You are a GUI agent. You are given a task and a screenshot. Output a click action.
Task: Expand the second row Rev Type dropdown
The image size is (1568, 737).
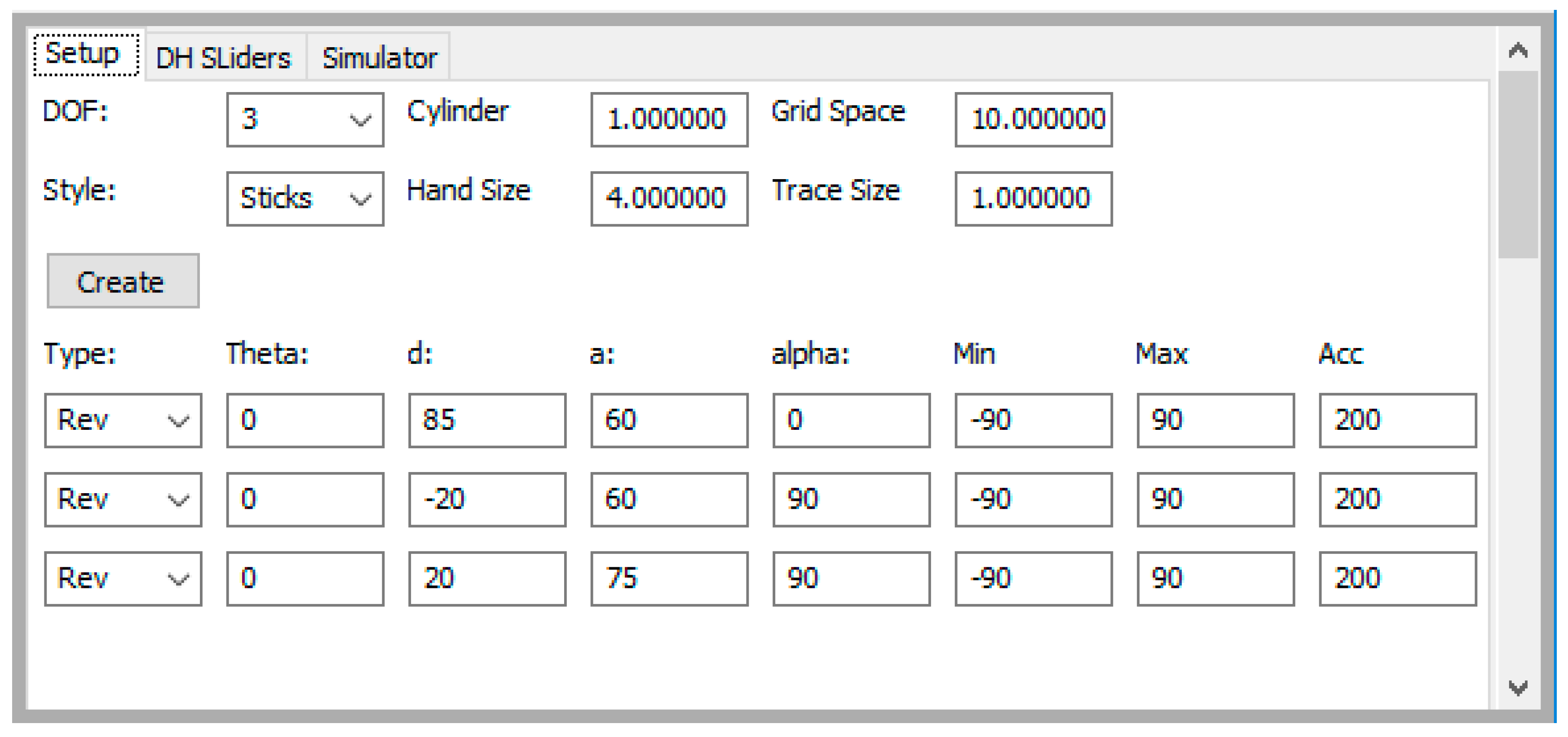pos(123,499)
